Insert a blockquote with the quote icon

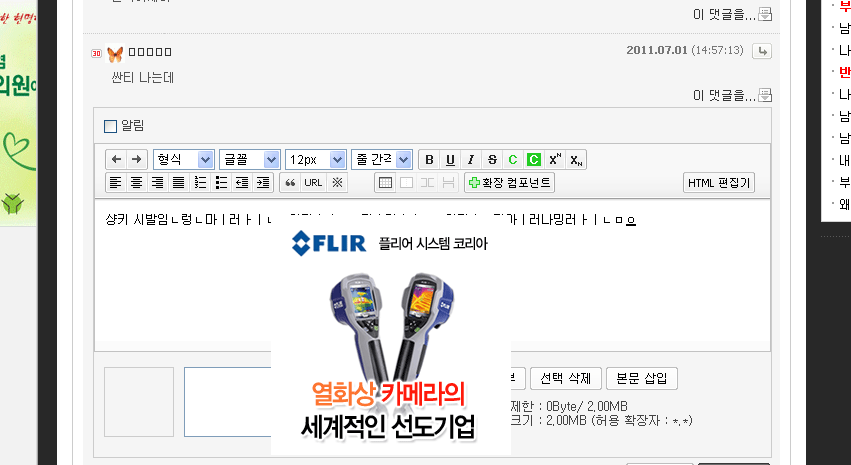click(290, 183)
